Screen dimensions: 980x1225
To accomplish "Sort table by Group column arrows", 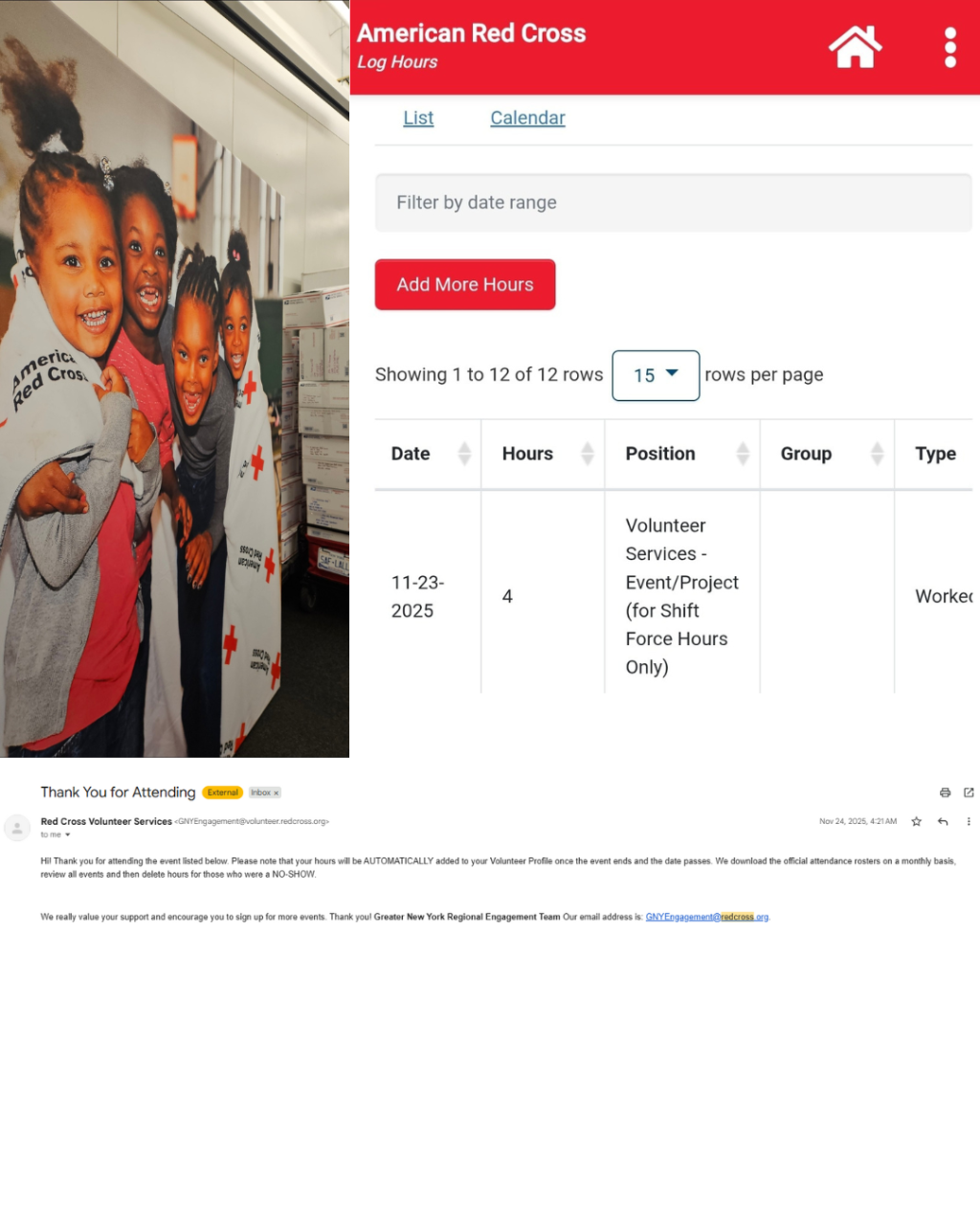I will (877, 454).
